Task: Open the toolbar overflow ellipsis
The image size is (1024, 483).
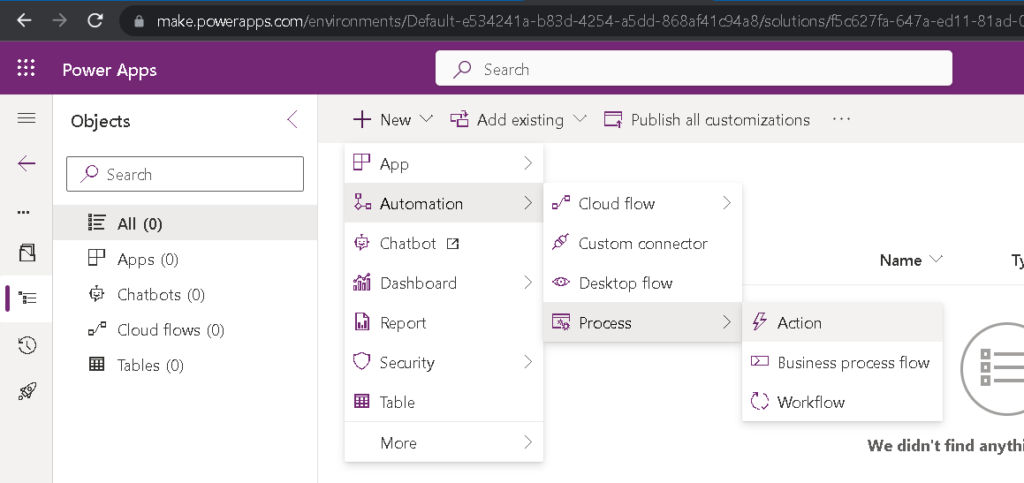Action: (841, 119)
